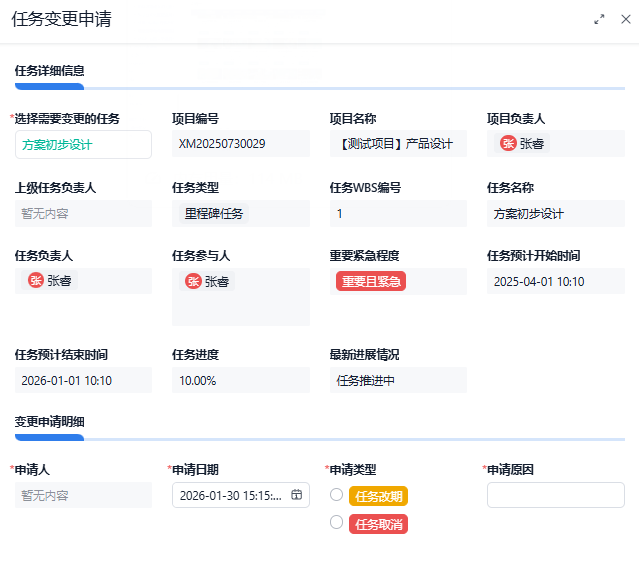Select the 任务取消 radio button
Viewport: 639px width, 585px height.
click(x=336, y=522)
